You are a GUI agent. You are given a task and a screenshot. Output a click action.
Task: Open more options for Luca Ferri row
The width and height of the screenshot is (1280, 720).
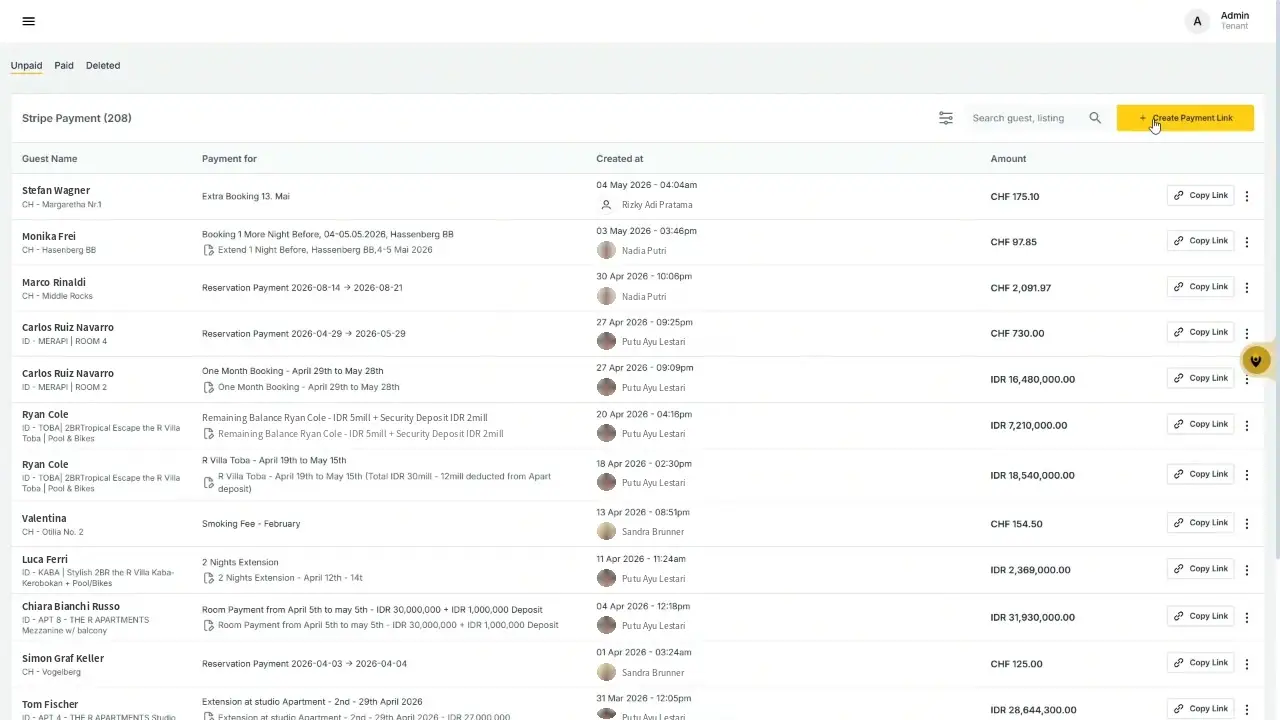(1246, 570)
